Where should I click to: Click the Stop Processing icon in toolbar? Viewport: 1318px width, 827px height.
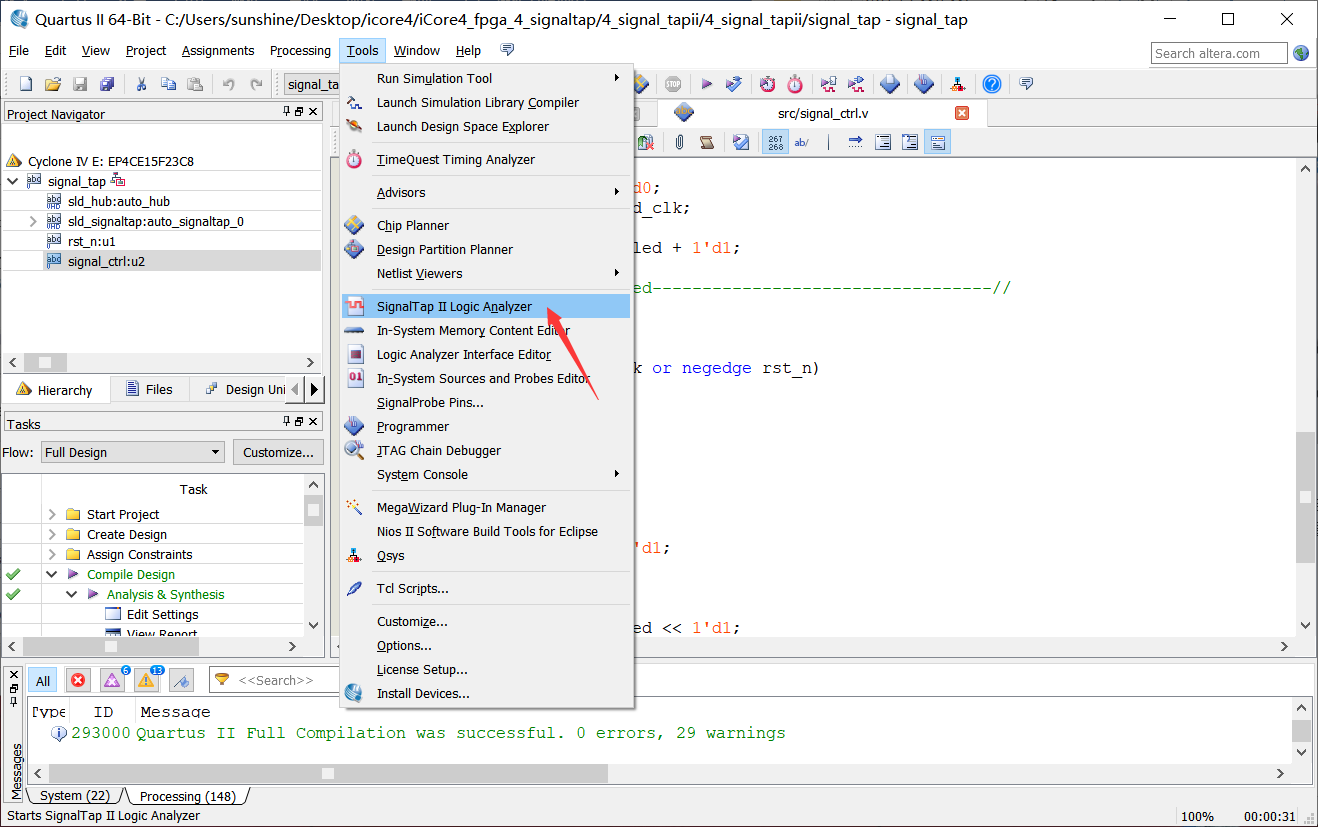pos(673,85)
